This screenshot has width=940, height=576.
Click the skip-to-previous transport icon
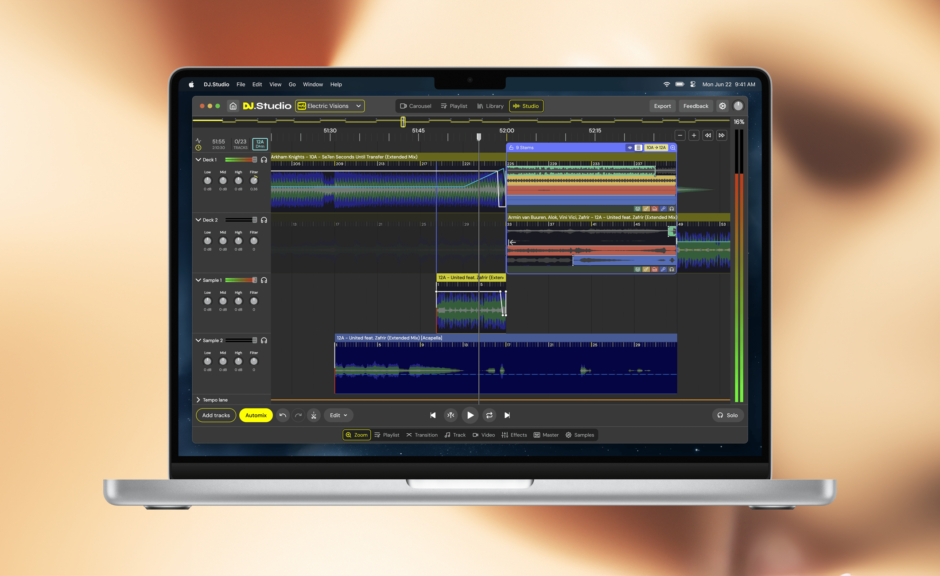click(x=434, y=415)
